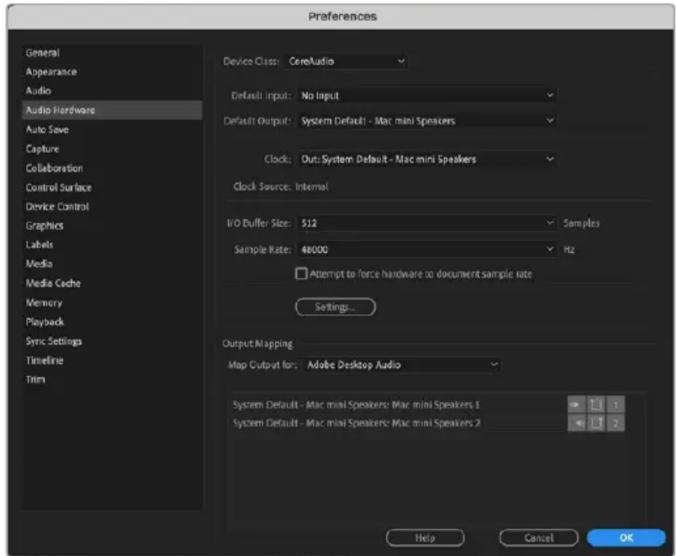This screenshot has width=676, height=556.
Task: Enable Attempt to force hardware sample rate checkbox
Action: click(x=301, y=274)
